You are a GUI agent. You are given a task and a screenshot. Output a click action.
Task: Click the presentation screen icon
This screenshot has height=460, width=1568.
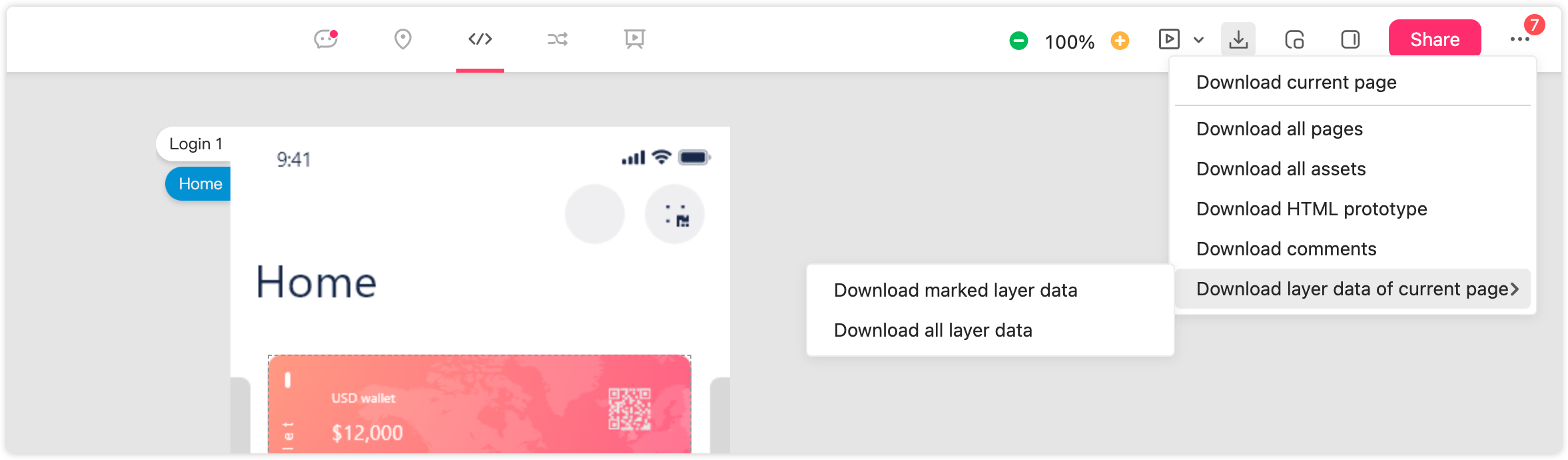(634, 39)
